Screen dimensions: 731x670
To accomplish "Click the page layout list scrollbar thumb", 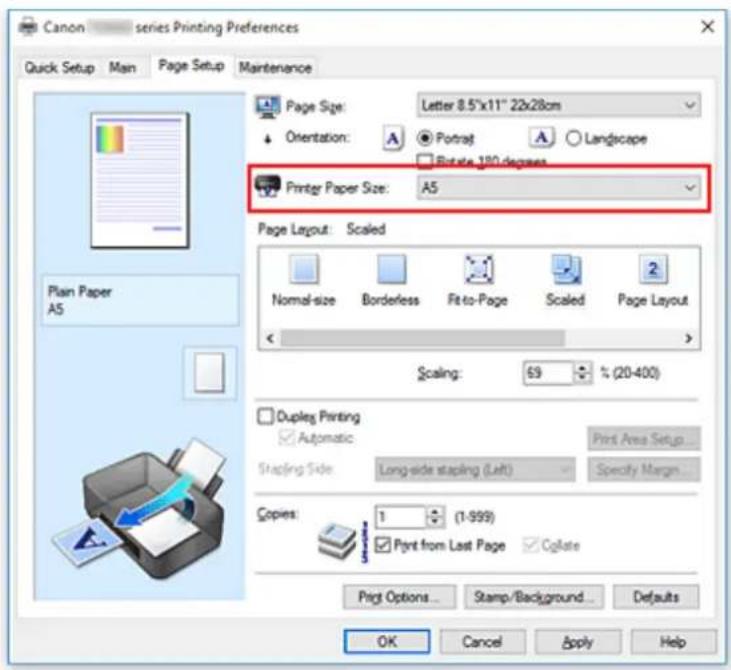I will coord(422,338).
